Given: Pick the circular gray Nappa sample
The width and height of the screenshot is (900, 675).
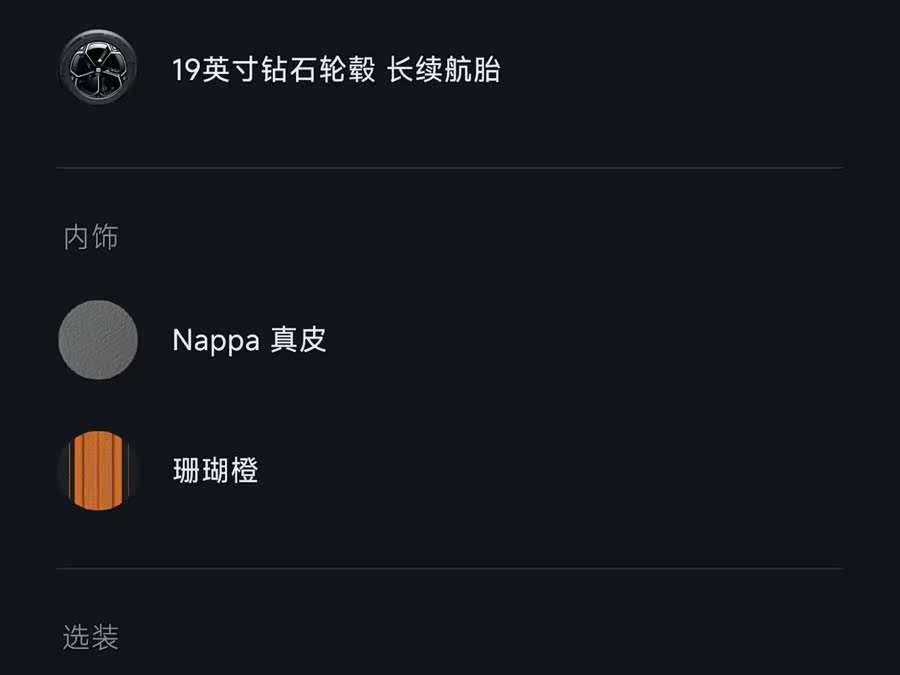Looking at the screenshot, I should 97,340.
